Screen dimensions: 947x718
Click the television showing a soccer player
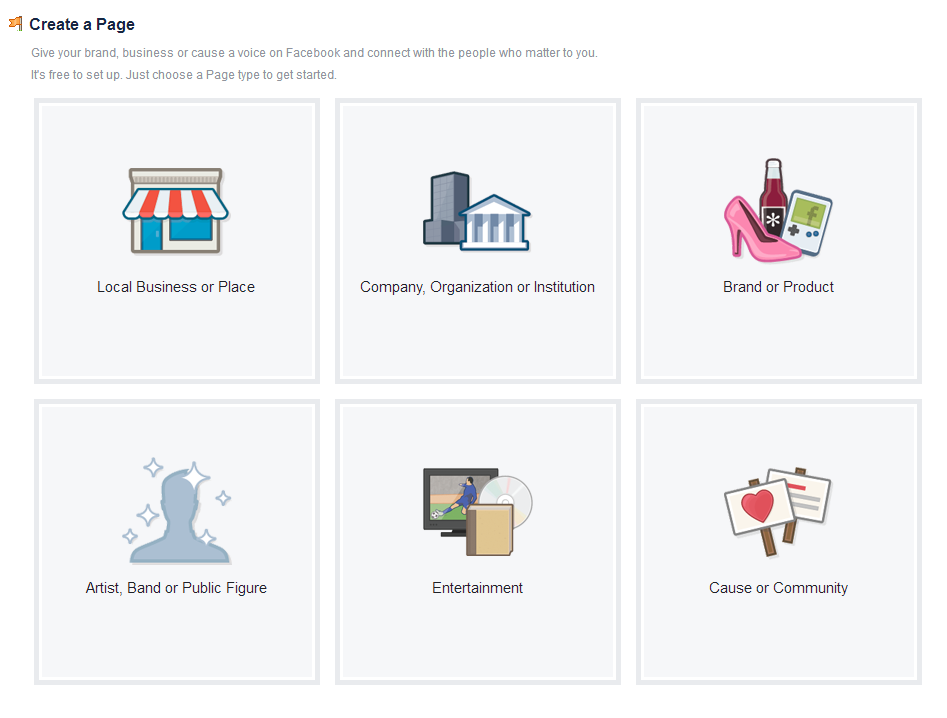click(455, 498)
